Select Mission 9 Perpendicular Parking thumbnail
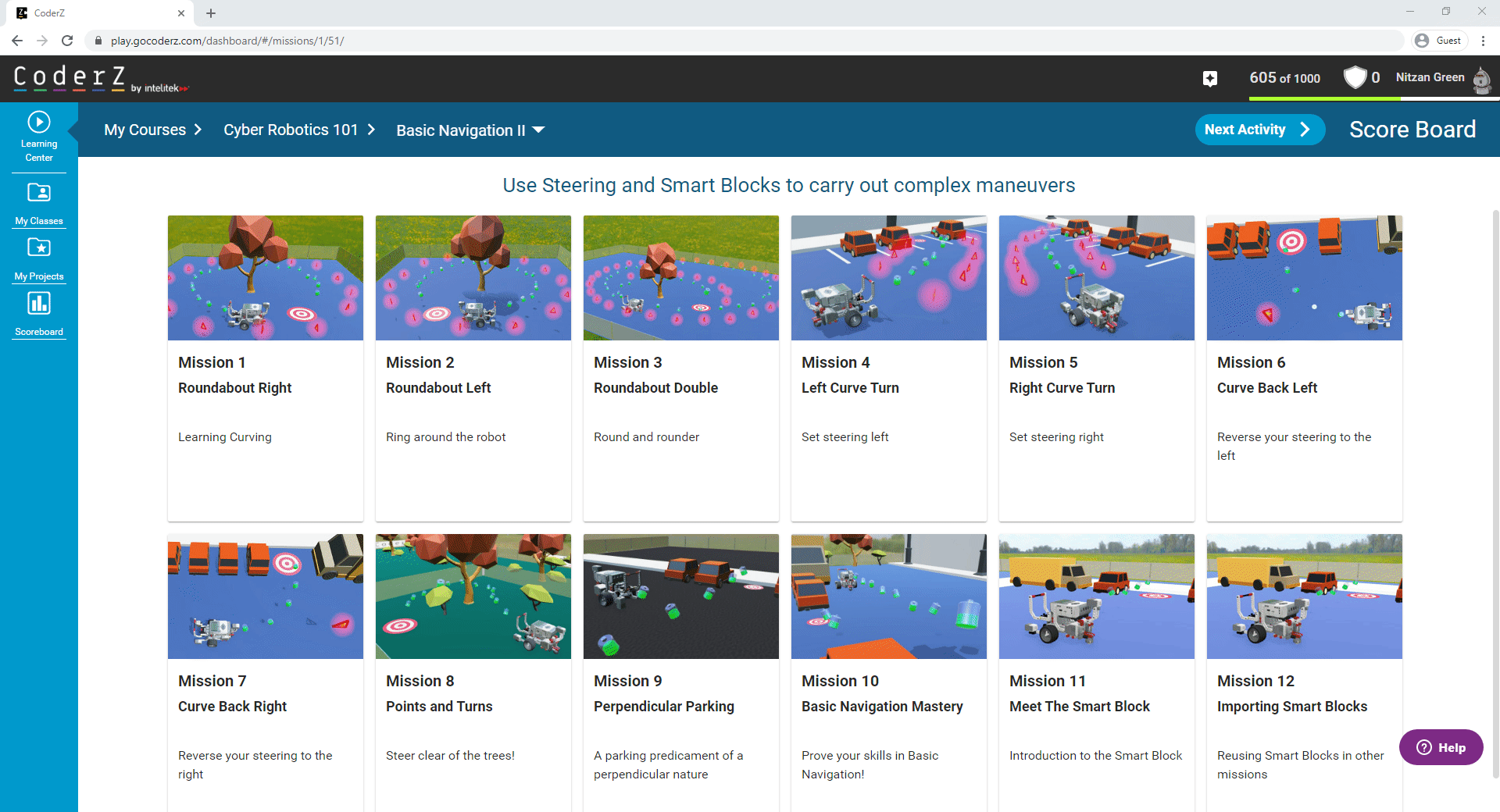 (680, 597)
